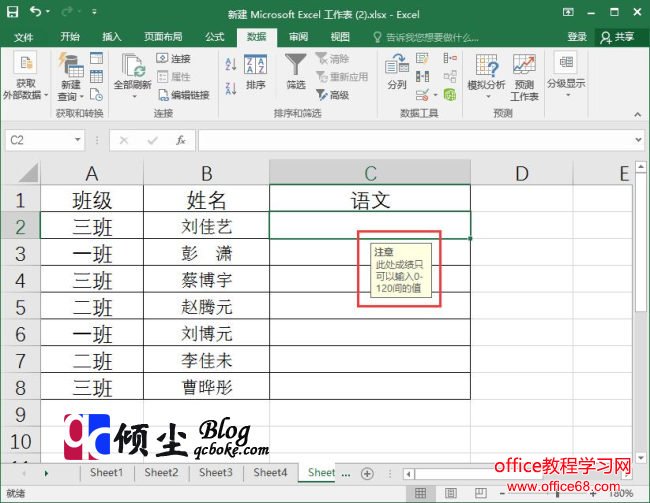
Task: Open the New Query button
Action: coord(71,77)
